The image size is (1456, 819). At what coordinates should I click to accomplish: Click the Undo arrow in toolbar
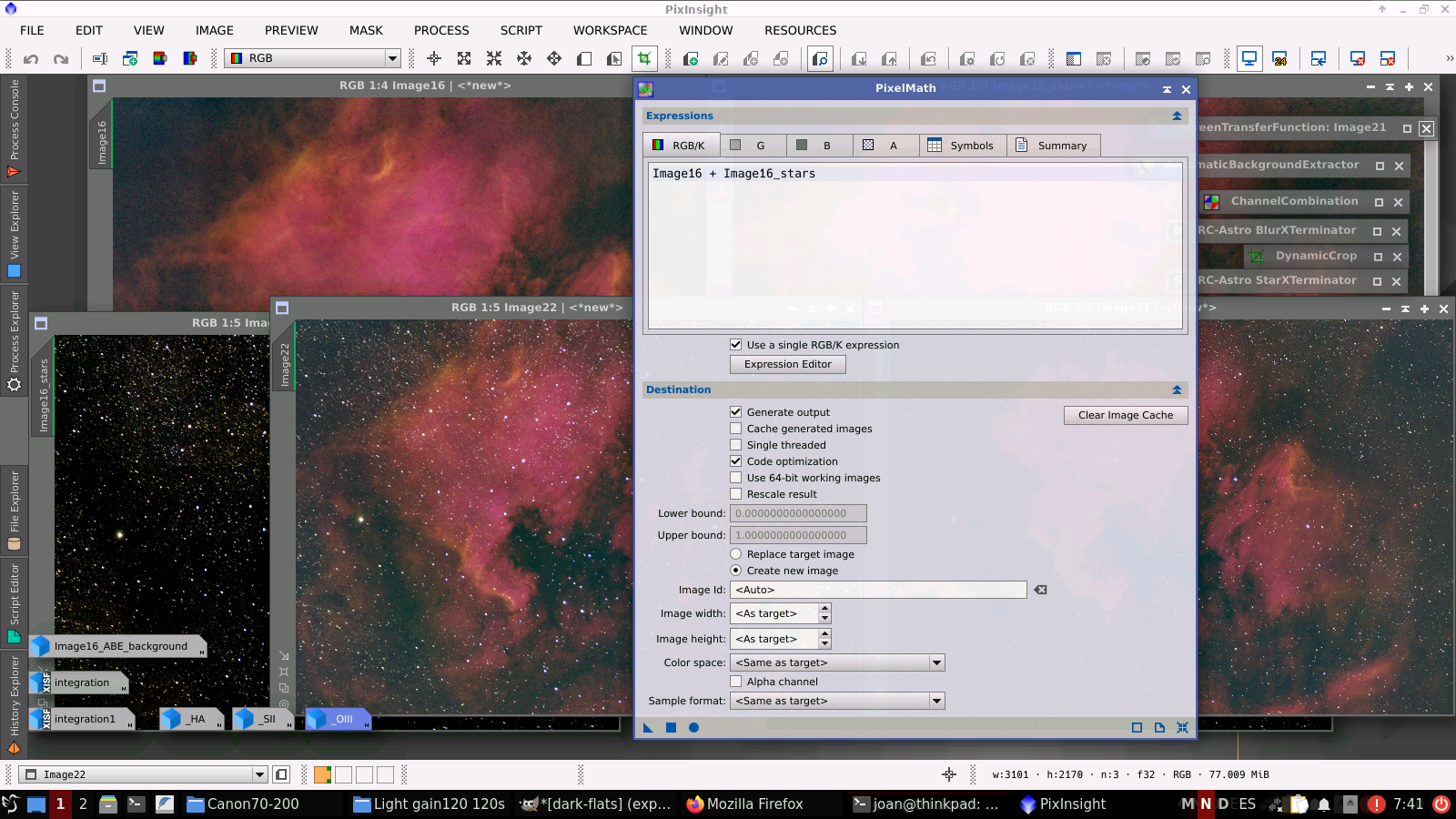click(31, 59)
